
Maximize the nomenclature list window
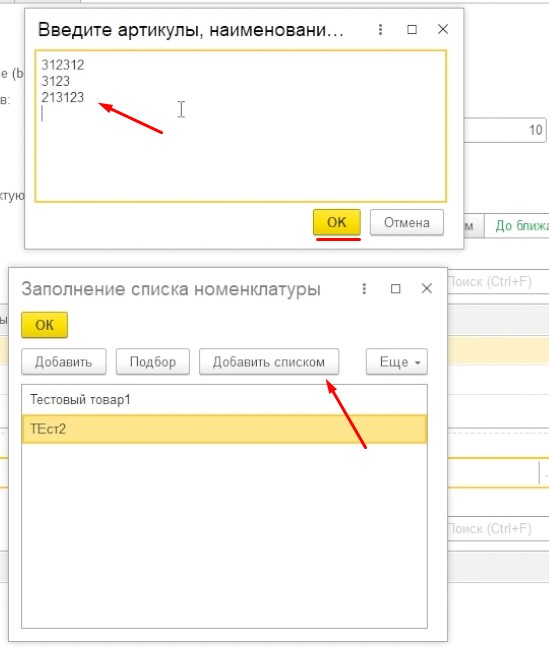395,288
